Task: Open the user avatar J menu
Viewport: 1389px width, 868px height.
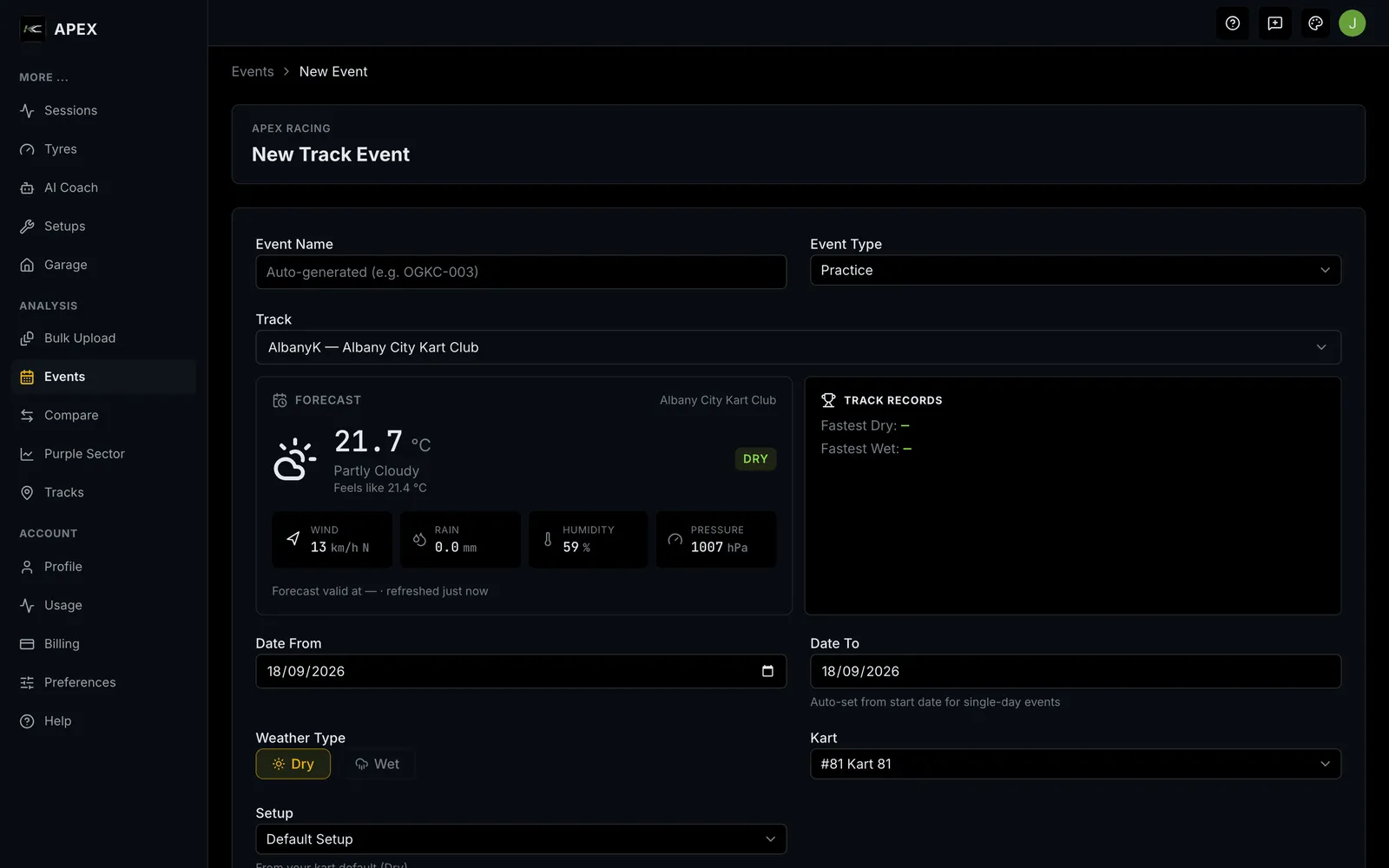Action: coord(1352,23)
